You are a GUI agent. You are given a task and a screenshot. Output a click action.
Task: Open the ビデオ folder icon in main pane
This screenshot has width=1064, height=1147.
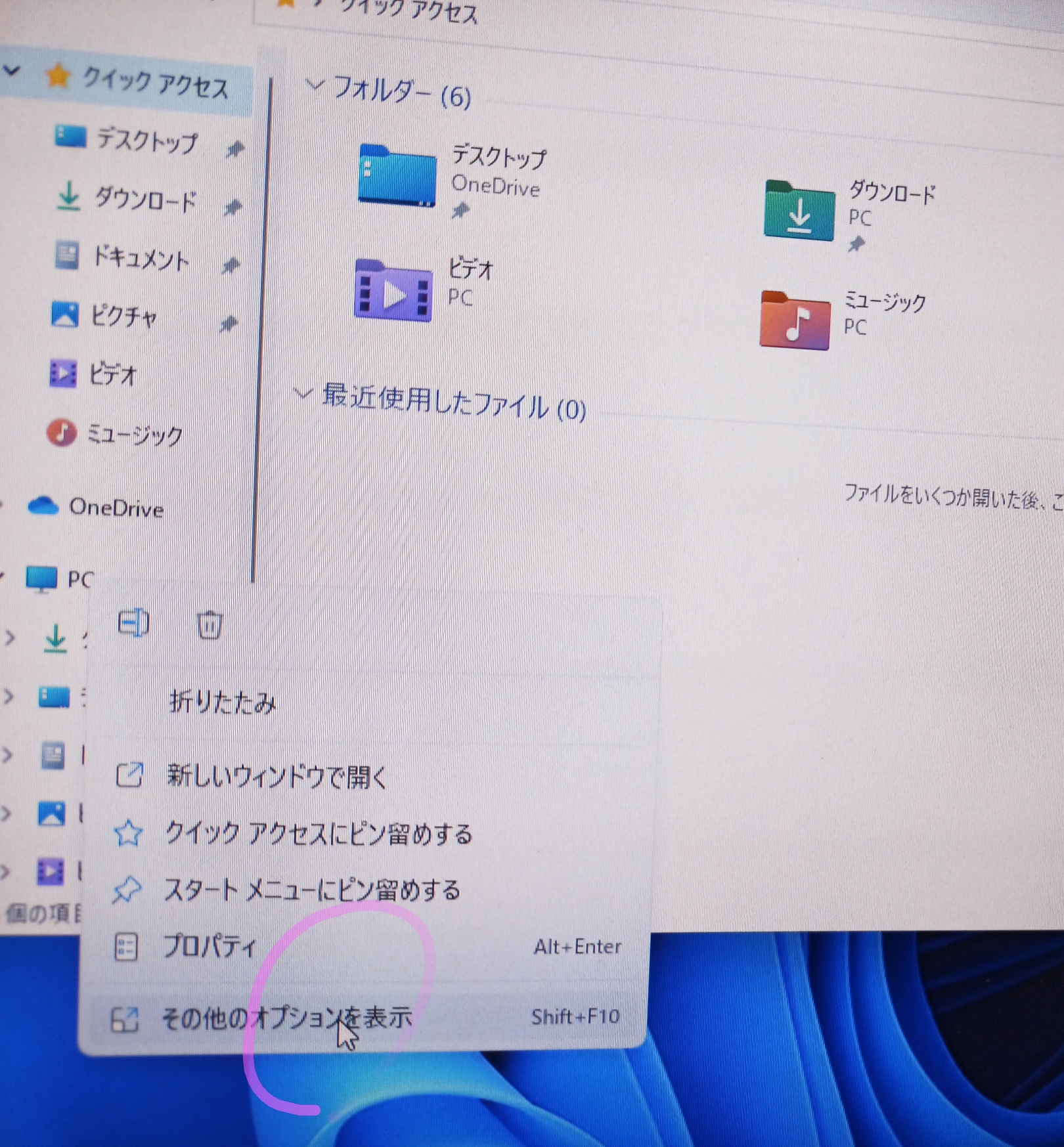pyautogui.click(x=393, y=290)
